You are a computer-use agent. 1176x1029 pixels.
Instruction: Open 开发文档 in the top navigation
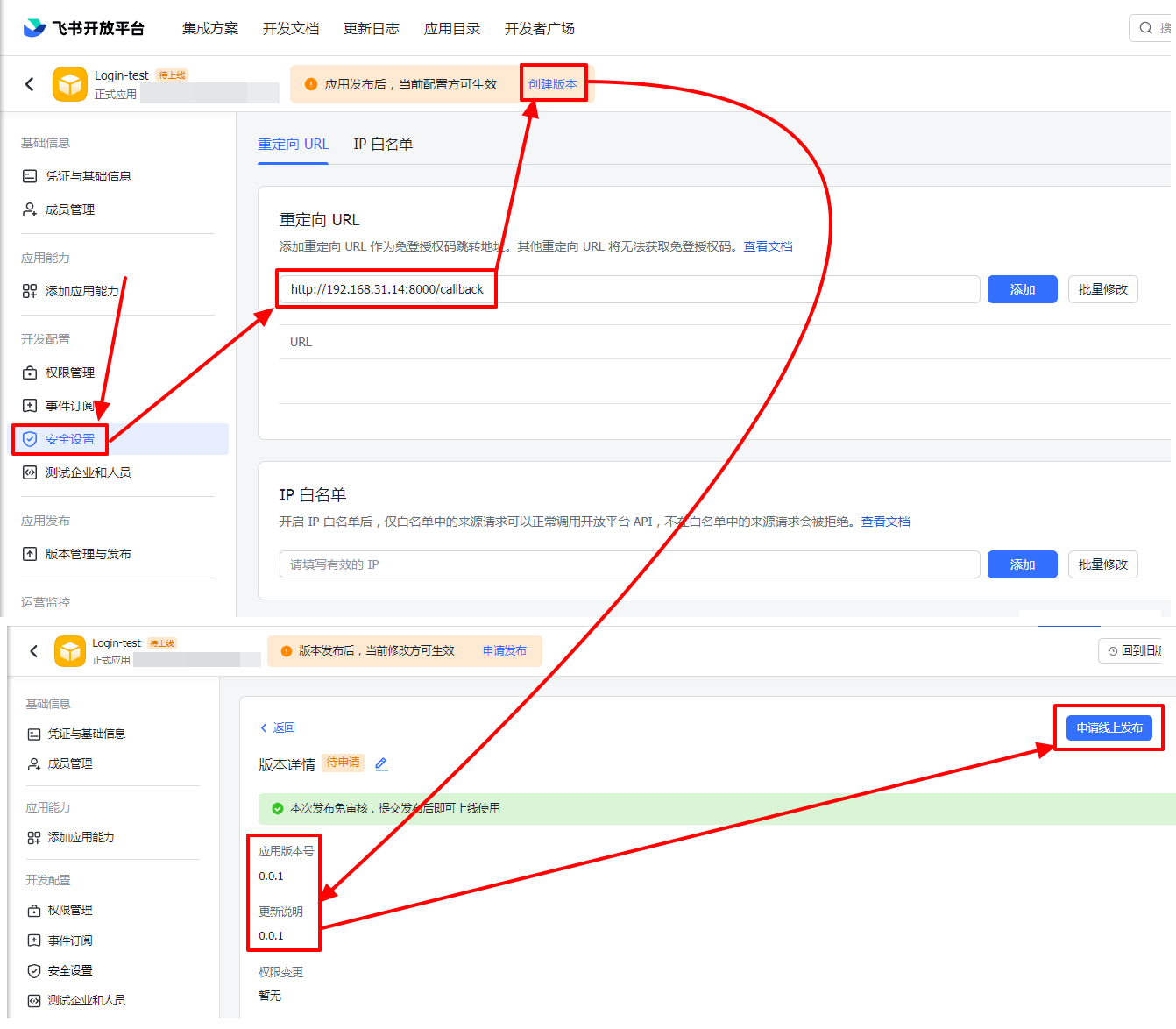tap(291, 28)
